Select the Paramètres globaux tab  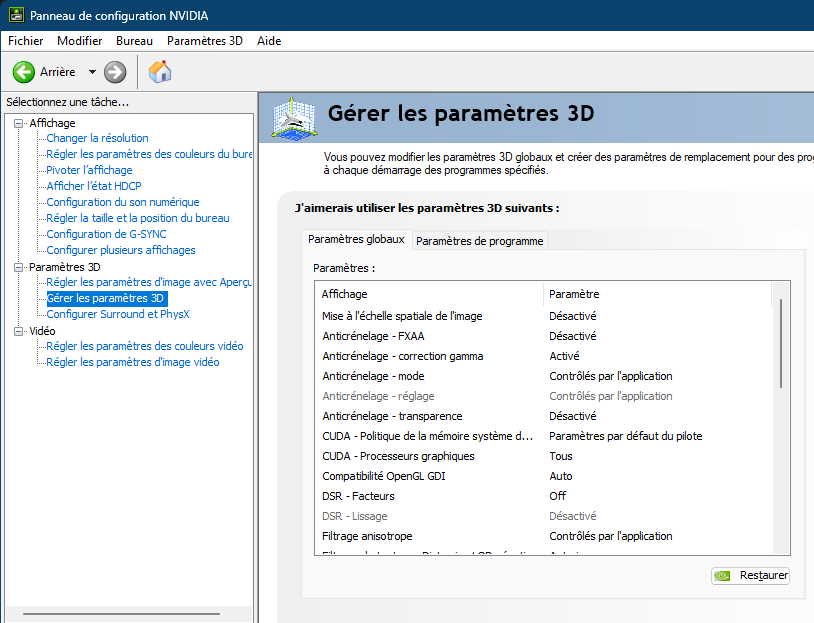356,239
